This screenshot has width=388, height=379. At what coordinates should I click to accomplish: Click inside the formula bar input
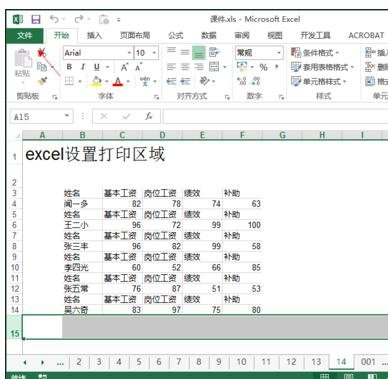pos(275,116)
